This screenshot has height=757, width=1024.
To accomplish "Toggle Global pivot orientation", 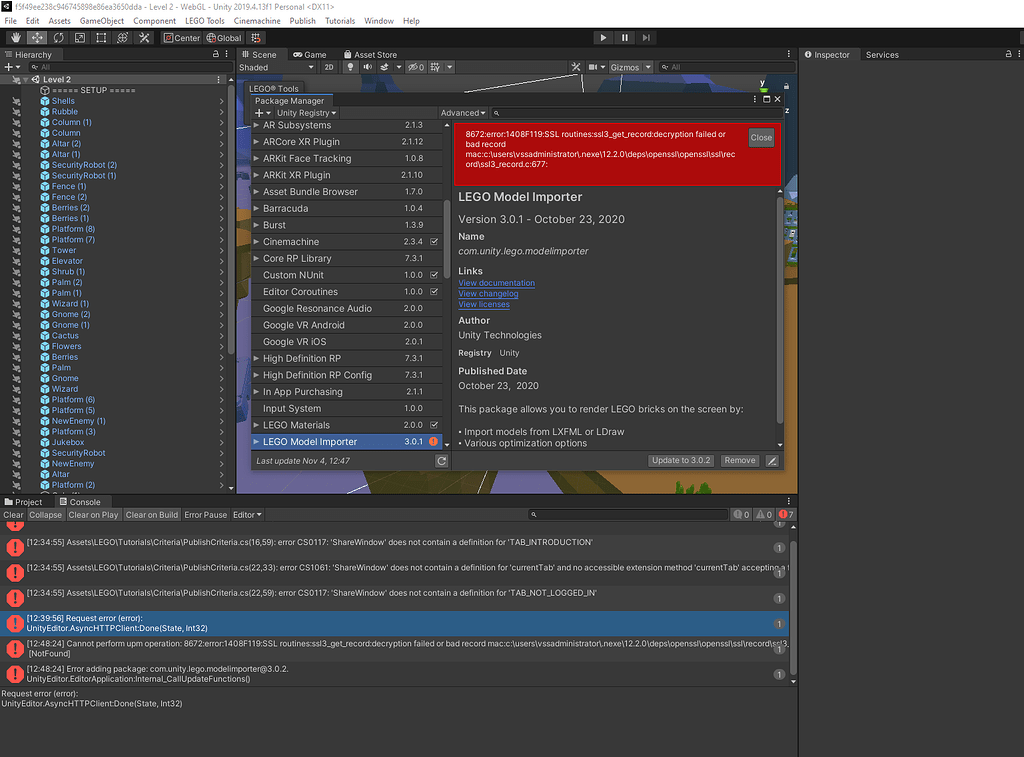I will click(x=224, y=38).
